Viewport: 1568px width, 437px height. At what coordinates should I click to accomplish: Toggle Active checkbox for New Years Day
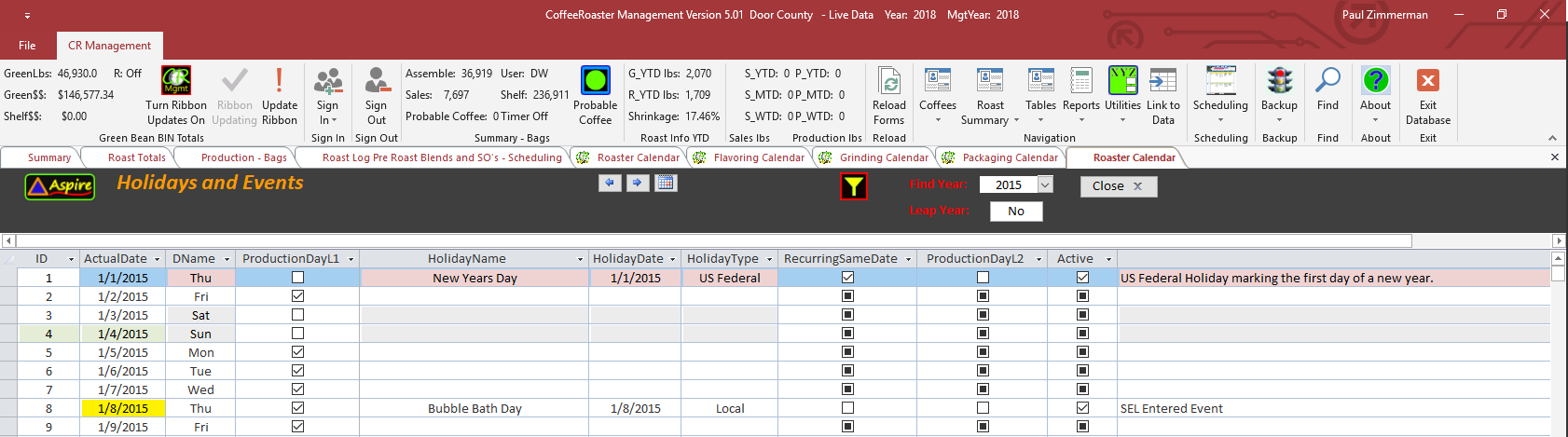click(1082, 278)
